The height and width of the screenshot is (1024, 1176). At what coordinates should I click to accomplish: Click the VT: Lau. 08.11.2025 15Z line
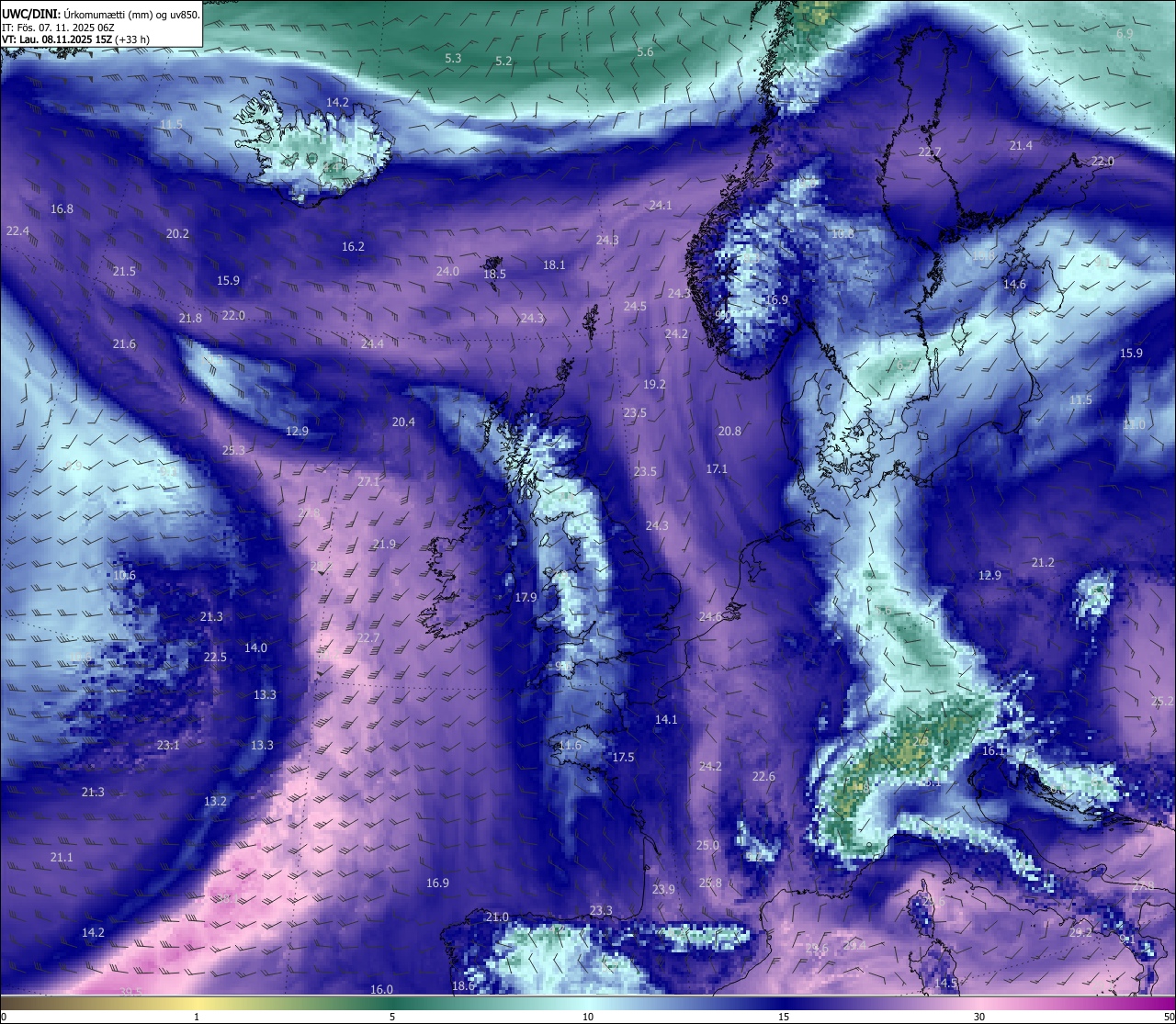(75, 40)
